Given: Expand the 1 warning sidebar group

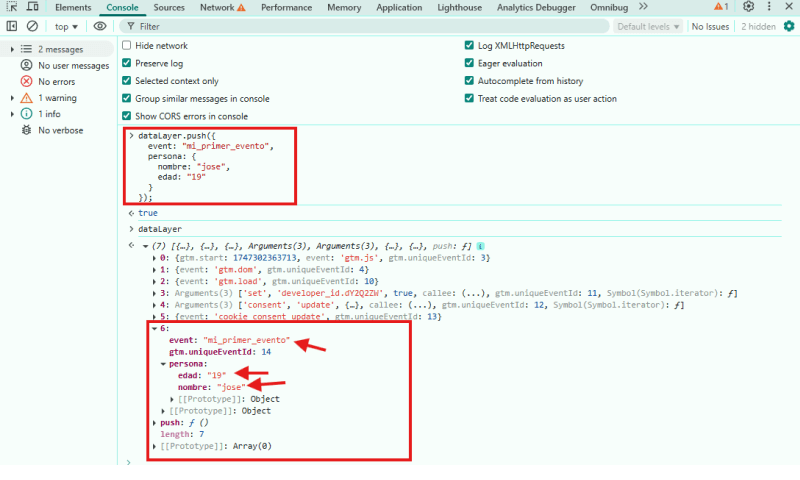Looking at the screenshot, I should pos(13,98).
